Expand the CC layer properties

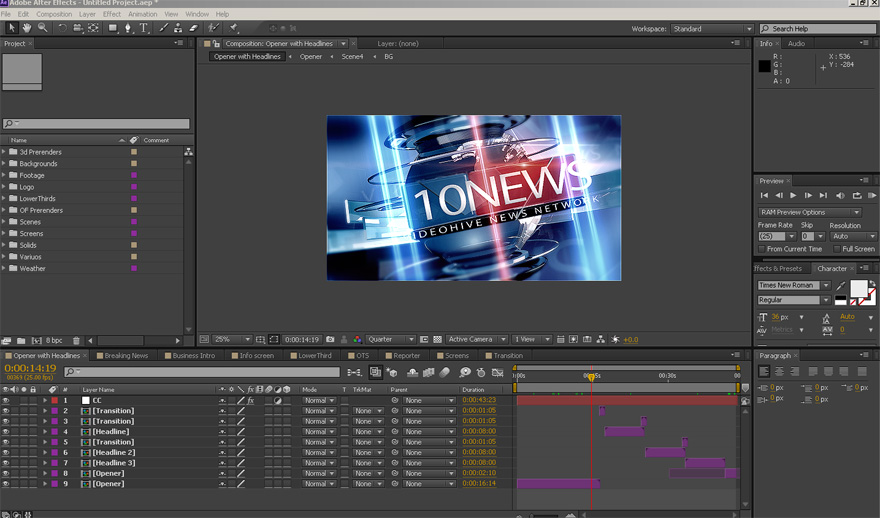[45, 400]
